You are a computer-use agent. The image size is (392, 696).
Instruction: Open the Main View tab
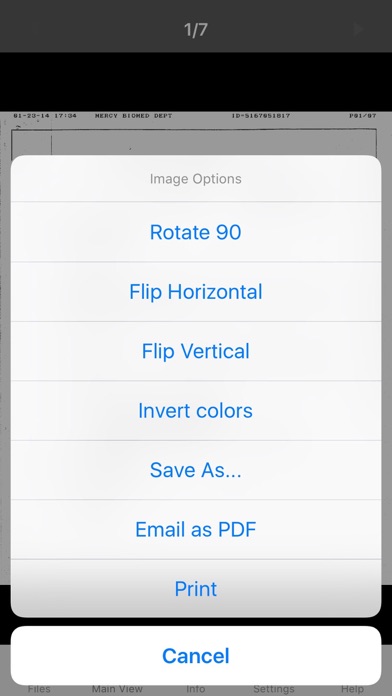click(x=117, y=689)
